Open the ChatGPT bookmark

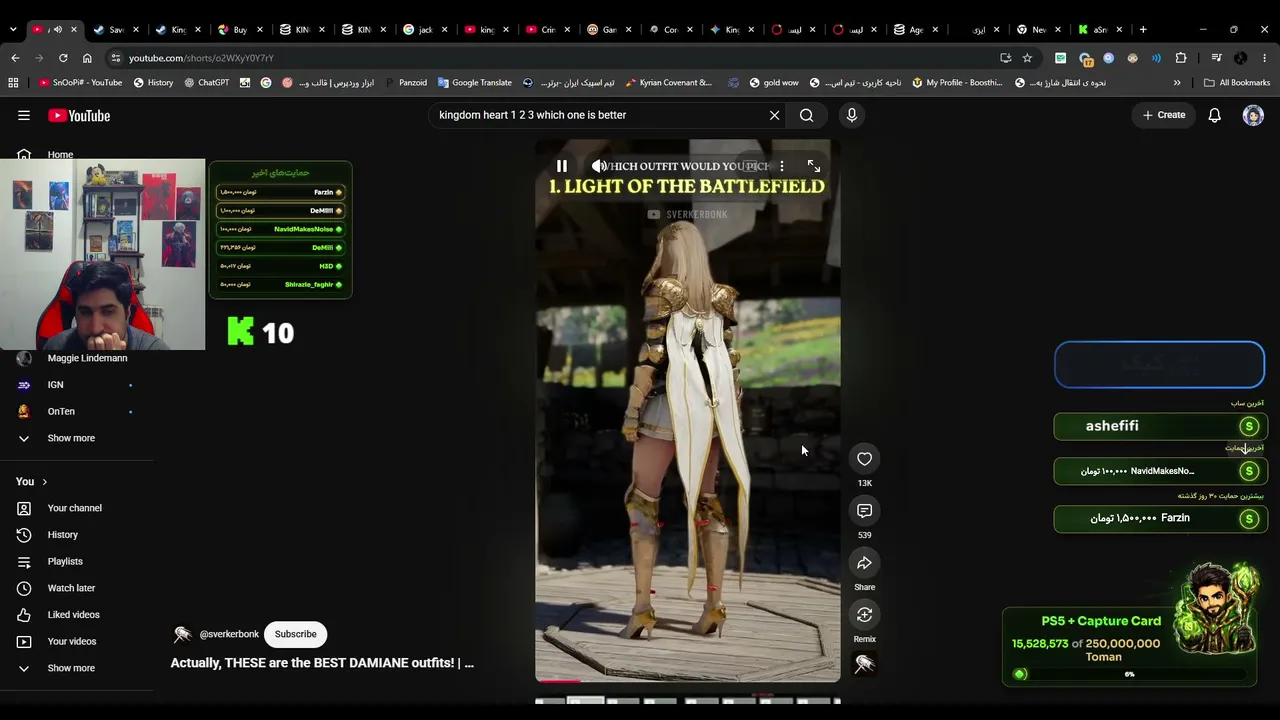point(206,83)
